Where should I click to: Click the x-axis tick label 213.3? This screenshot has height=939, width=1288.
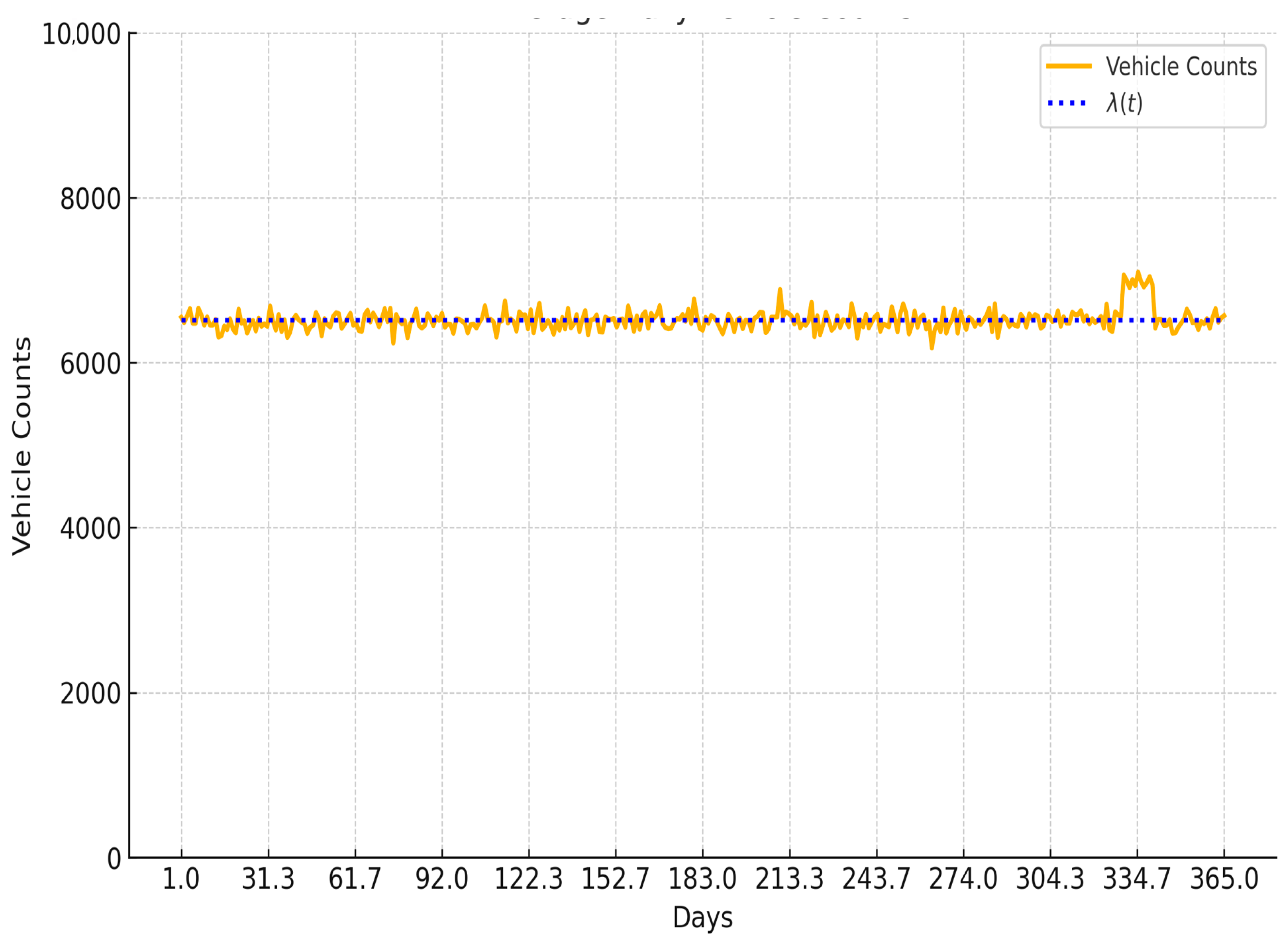click(x=789, y=880)
